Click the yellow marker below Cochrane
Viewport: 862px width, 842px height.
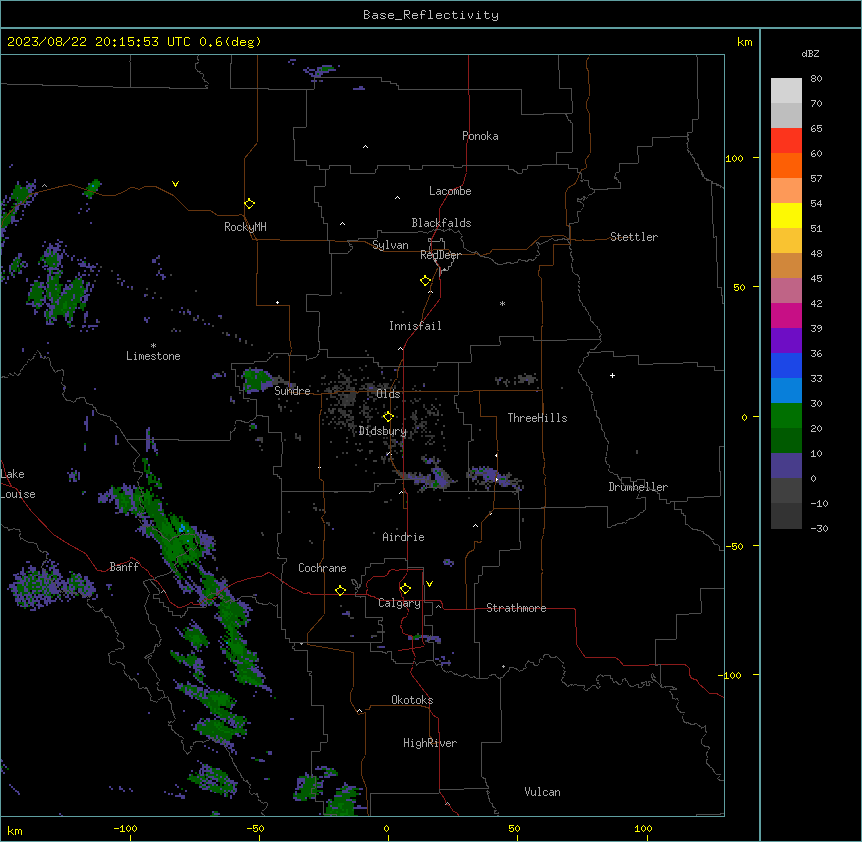pos(340,591)
